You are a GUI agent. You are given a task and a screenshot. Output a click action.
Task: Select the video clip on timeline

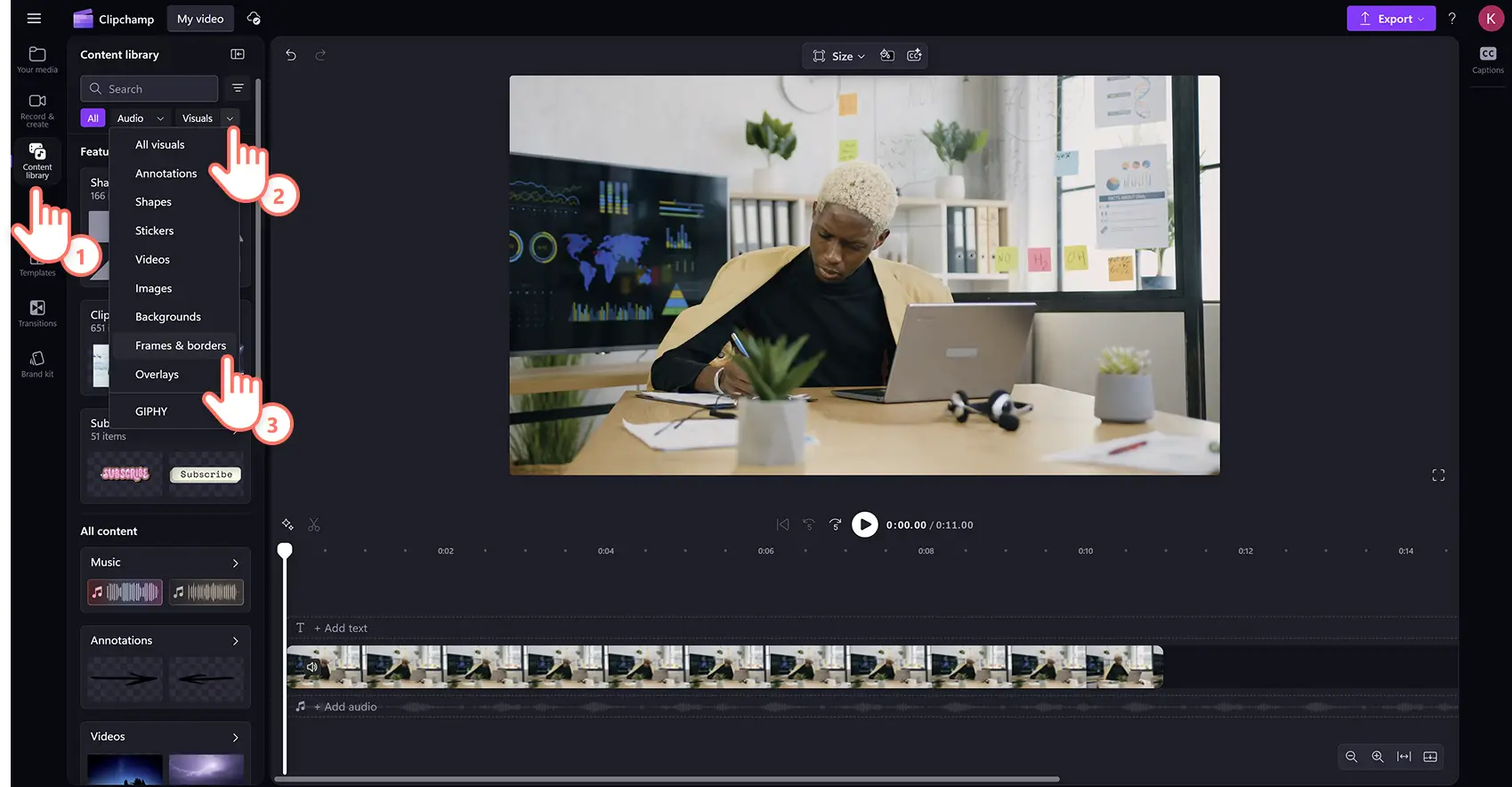tap(724, 667)
